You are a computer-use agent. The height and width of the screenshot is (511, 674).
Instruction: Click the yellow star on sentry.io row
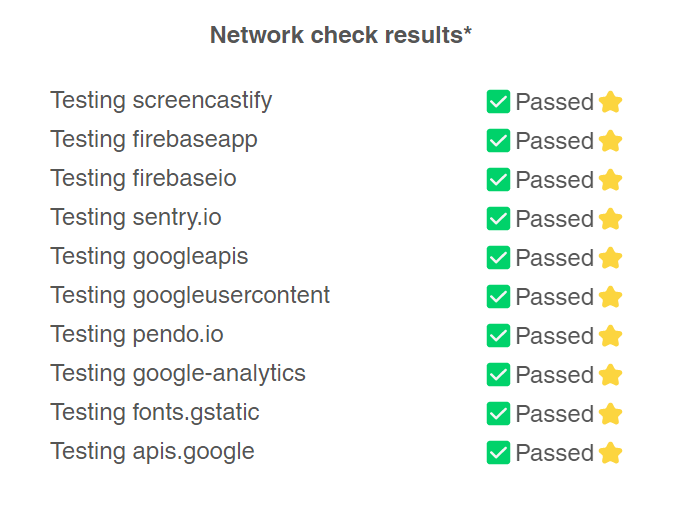610,219
